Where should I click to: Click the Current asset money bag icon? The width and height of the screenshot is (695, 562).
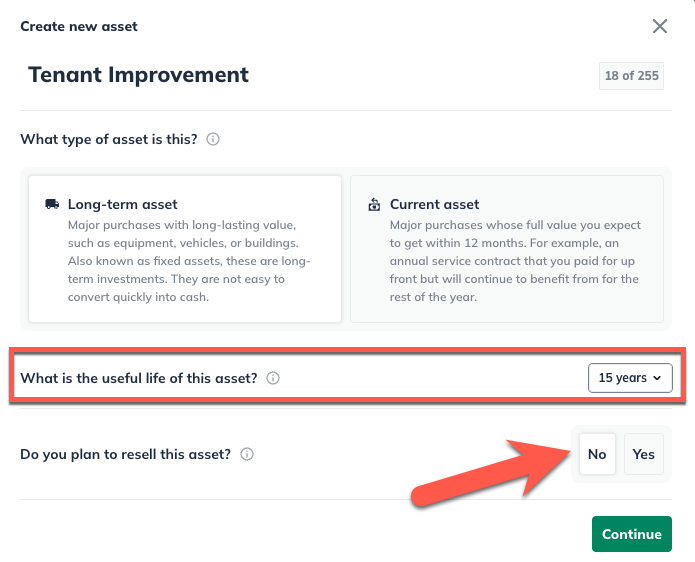[x=374, y=204]
